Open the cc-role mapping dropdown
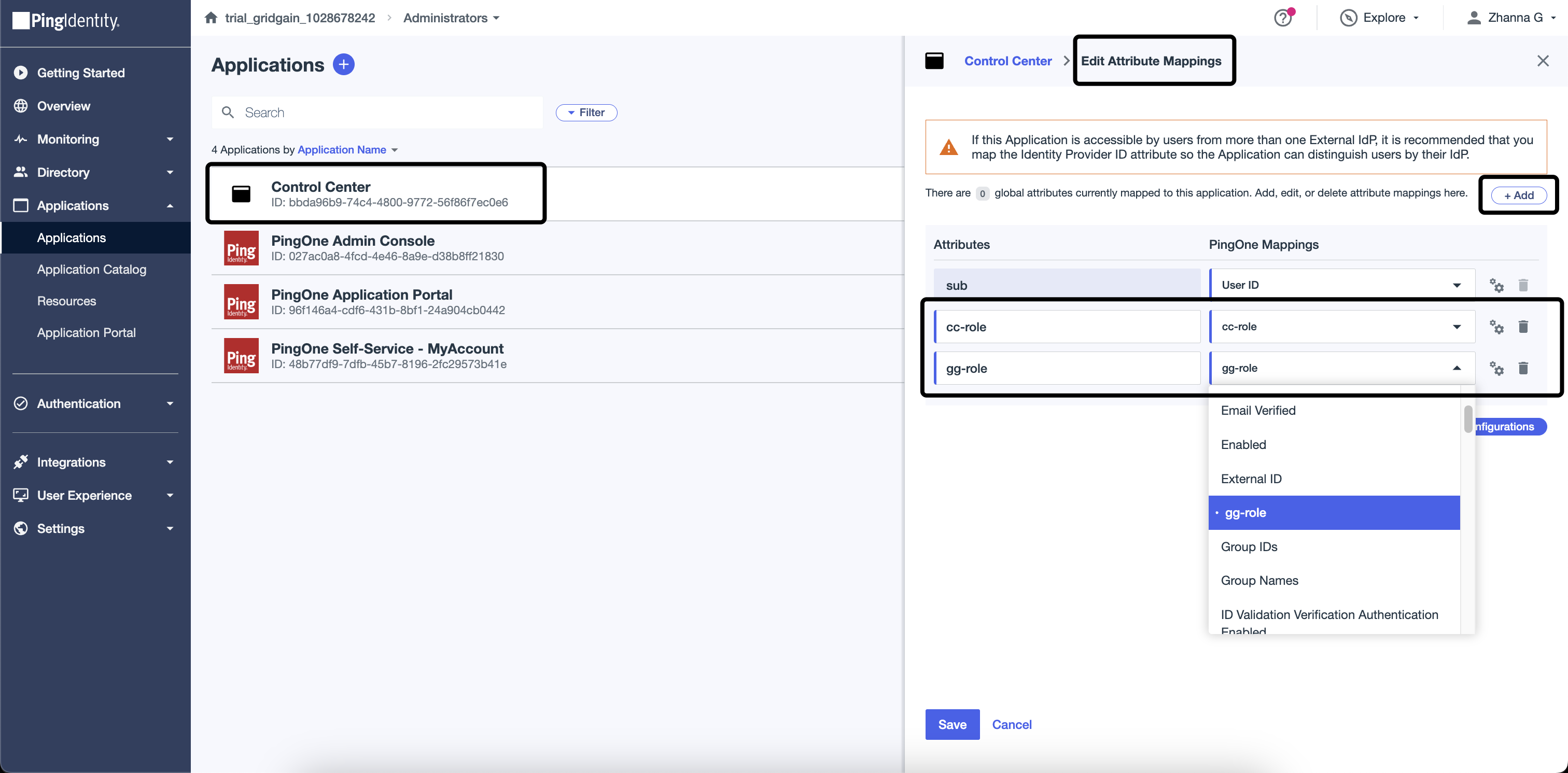The width and height of the screenshot is (1568, 773). (1341, 327)
